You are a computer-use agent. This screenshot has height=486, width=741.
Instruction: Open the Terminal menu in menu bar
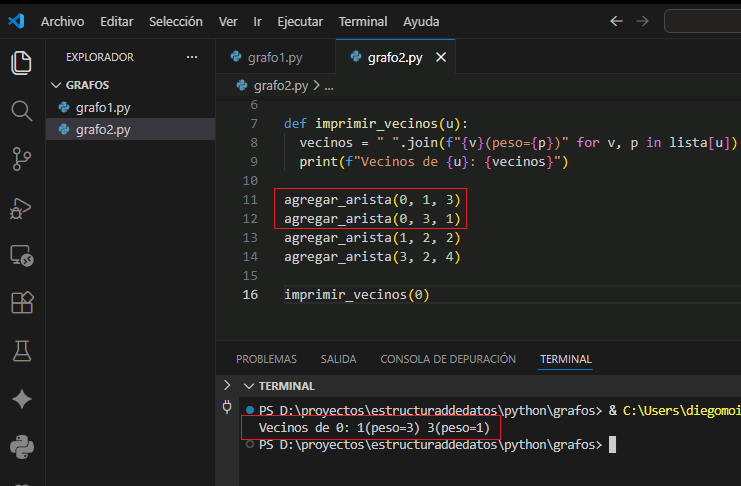coord(363,21)
